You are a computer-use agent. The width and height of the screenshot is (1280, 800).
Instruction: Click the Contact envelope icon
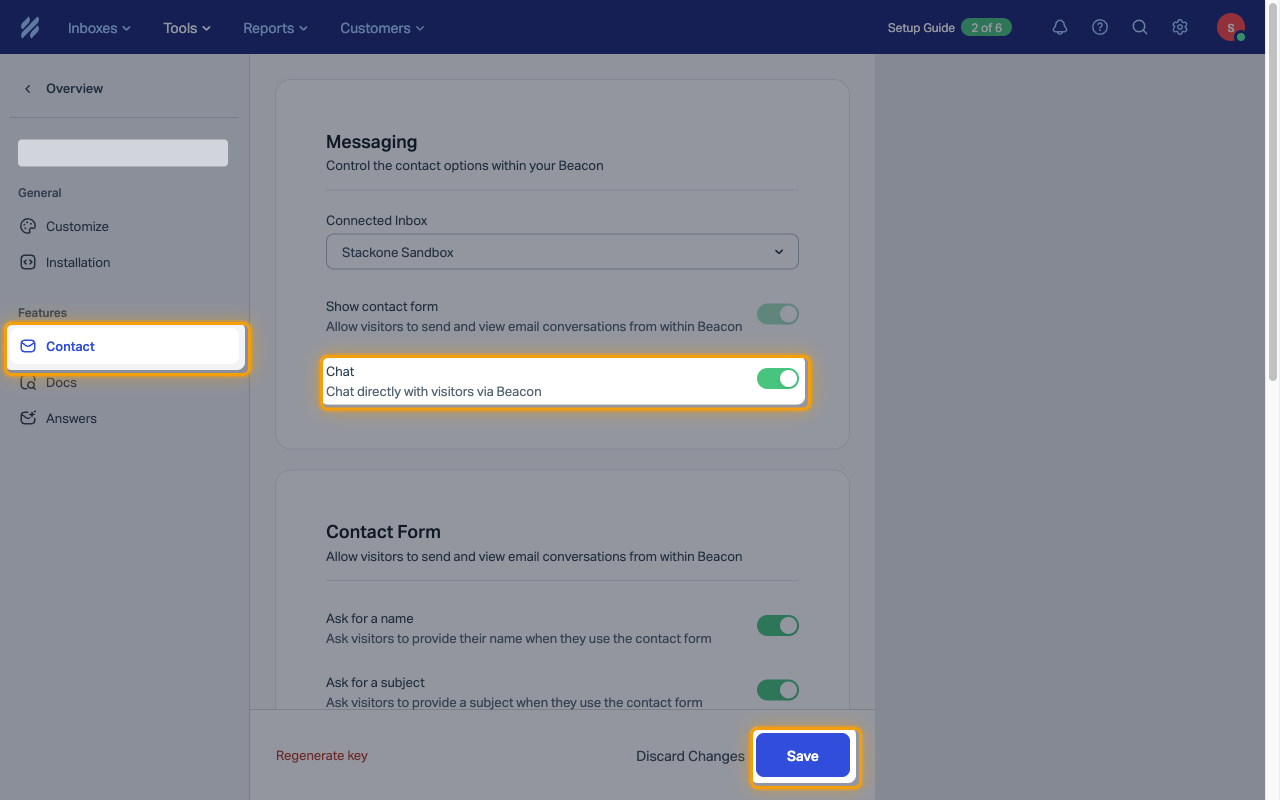click(x=28, y=346)
